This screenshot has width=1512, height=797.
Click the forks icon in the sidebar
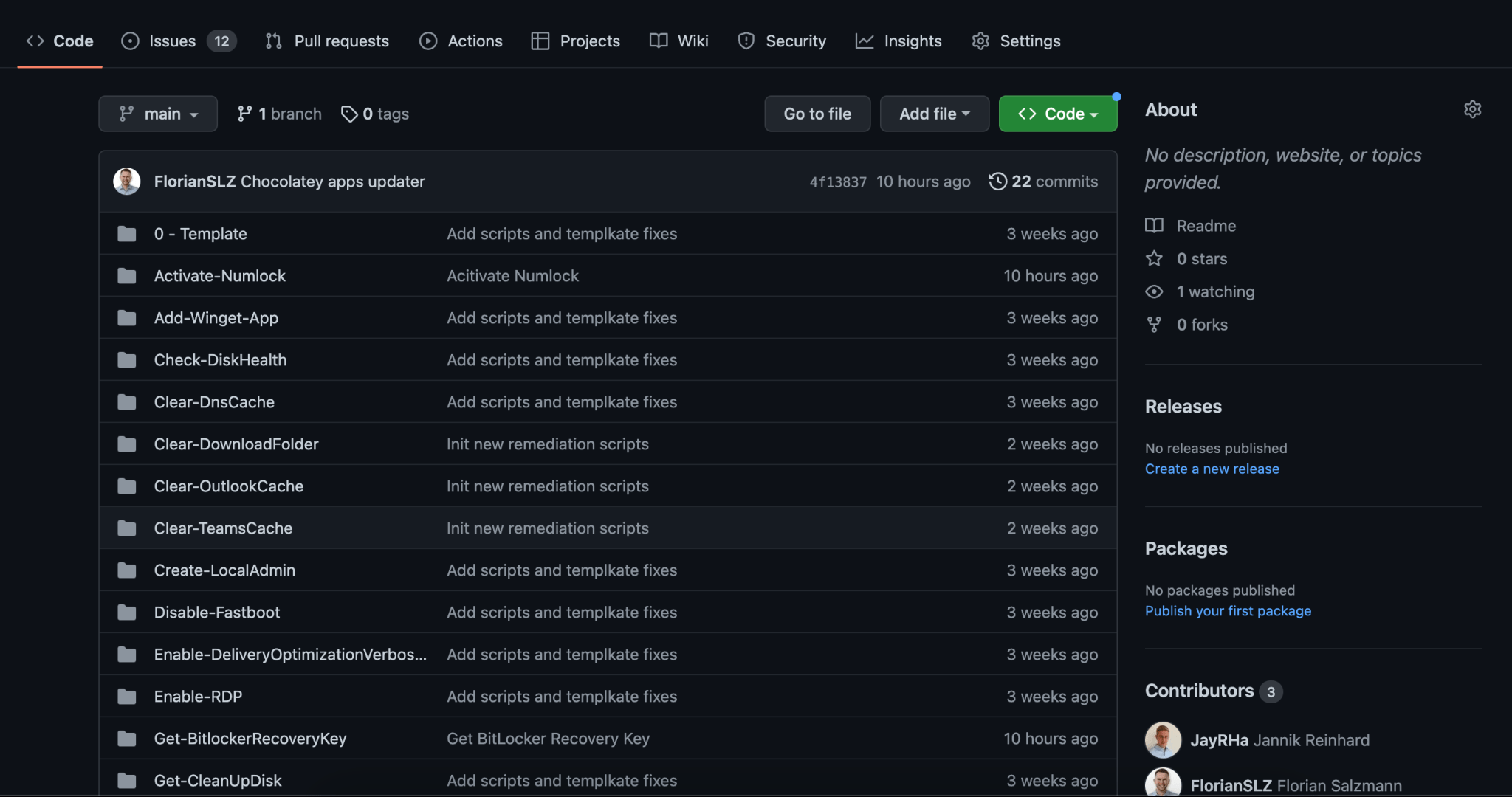pos(1154,325)
